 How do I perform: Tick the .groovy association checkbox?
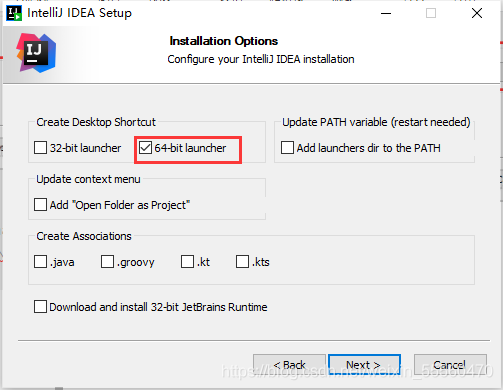click(x=107, y=262)
